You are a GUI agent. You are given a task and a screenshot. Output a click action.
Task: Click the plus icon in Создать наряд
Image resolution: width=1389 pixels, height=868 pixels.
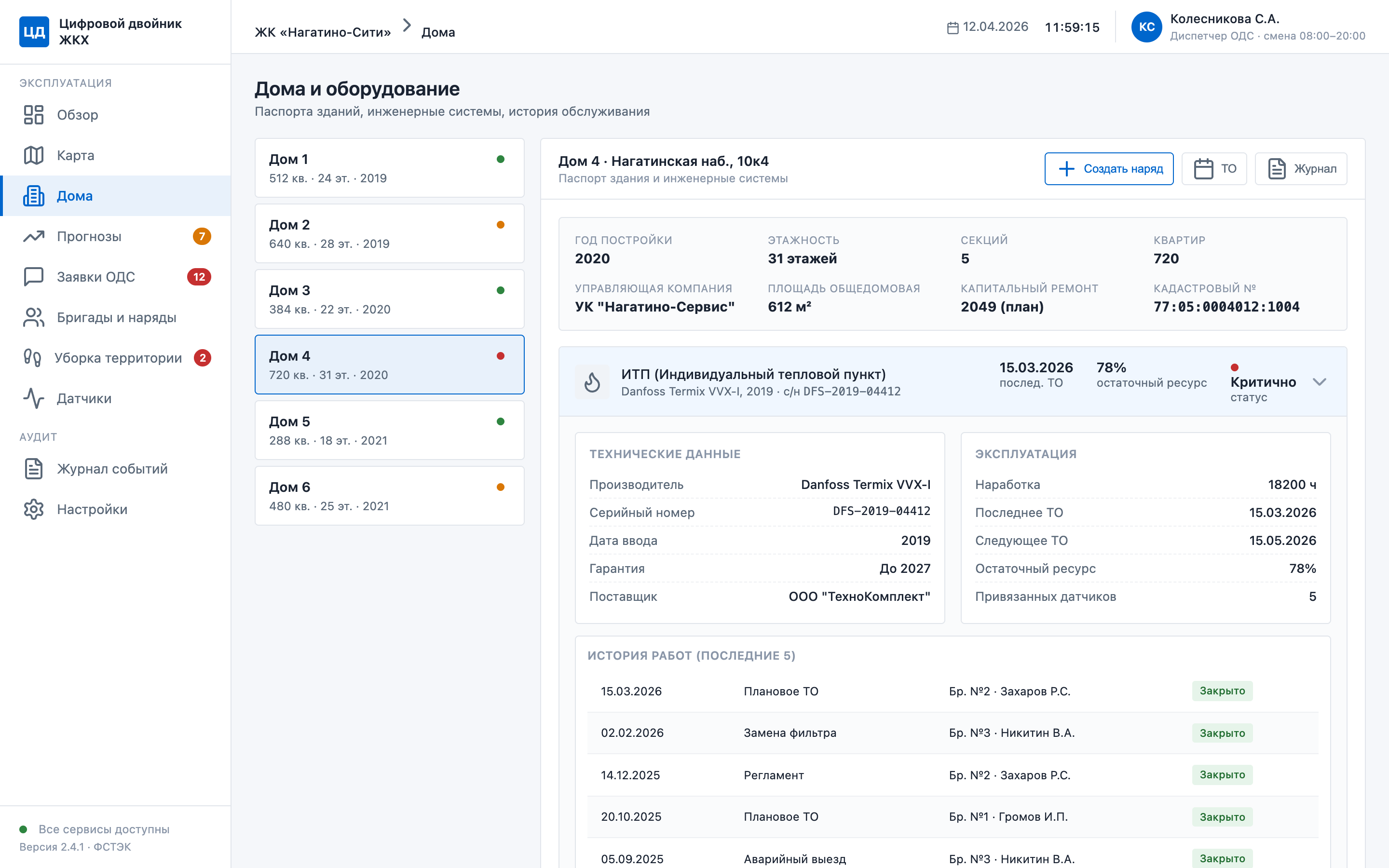(x=1066, y=169)
